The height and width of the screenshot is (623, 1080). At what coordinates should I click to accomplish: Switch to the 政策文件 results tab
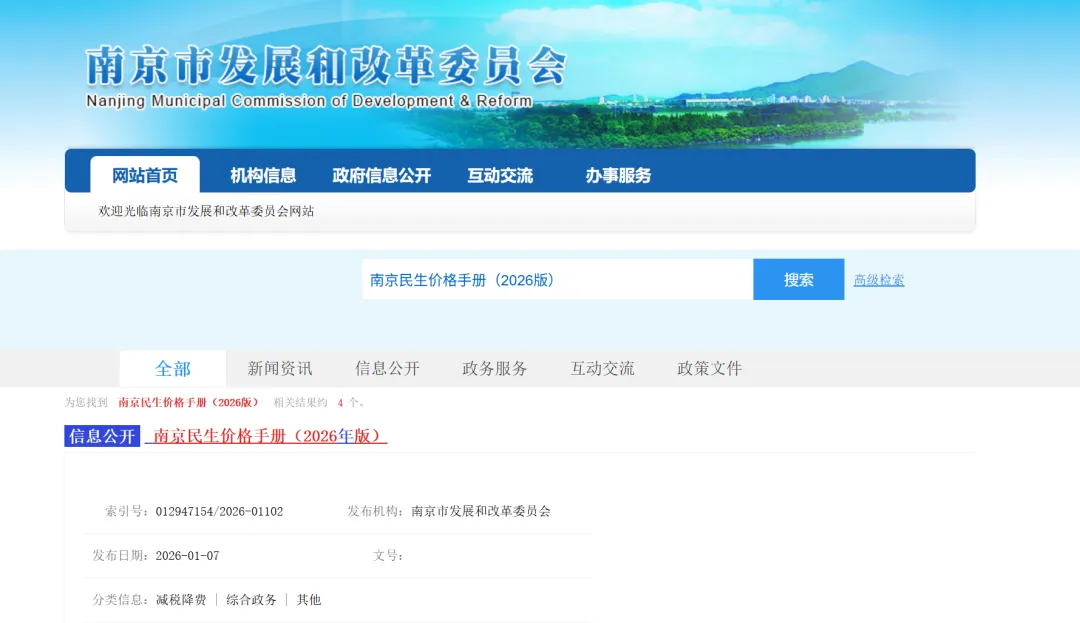[709, 368]
